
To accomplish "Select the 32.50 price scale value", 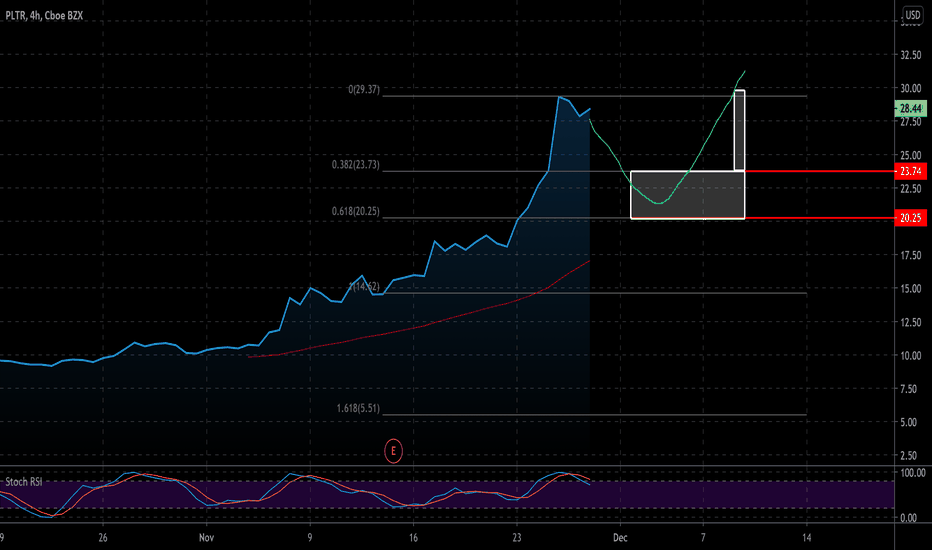I will (x=911, y=55).
